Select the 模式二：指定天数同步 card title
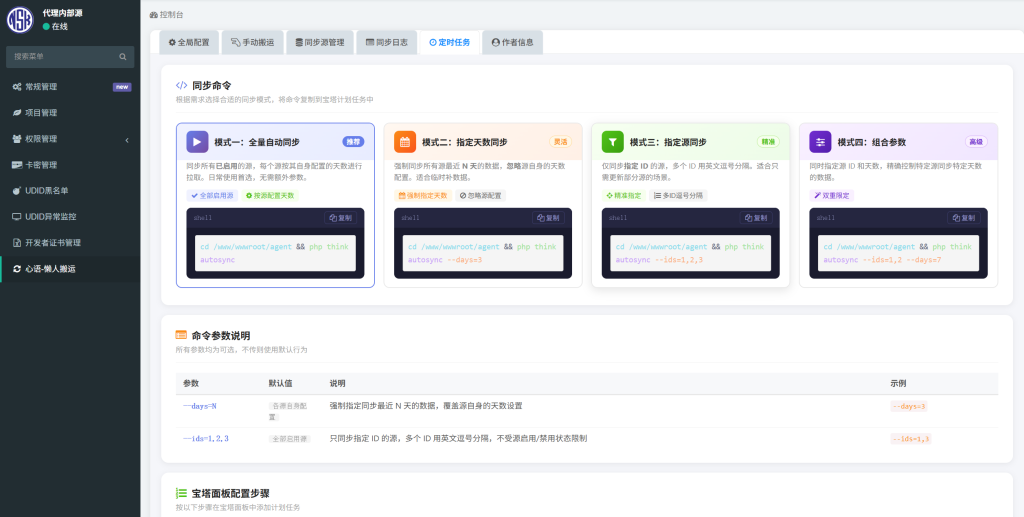Viewport: 1024px width, 517px height. click(465, 142)
